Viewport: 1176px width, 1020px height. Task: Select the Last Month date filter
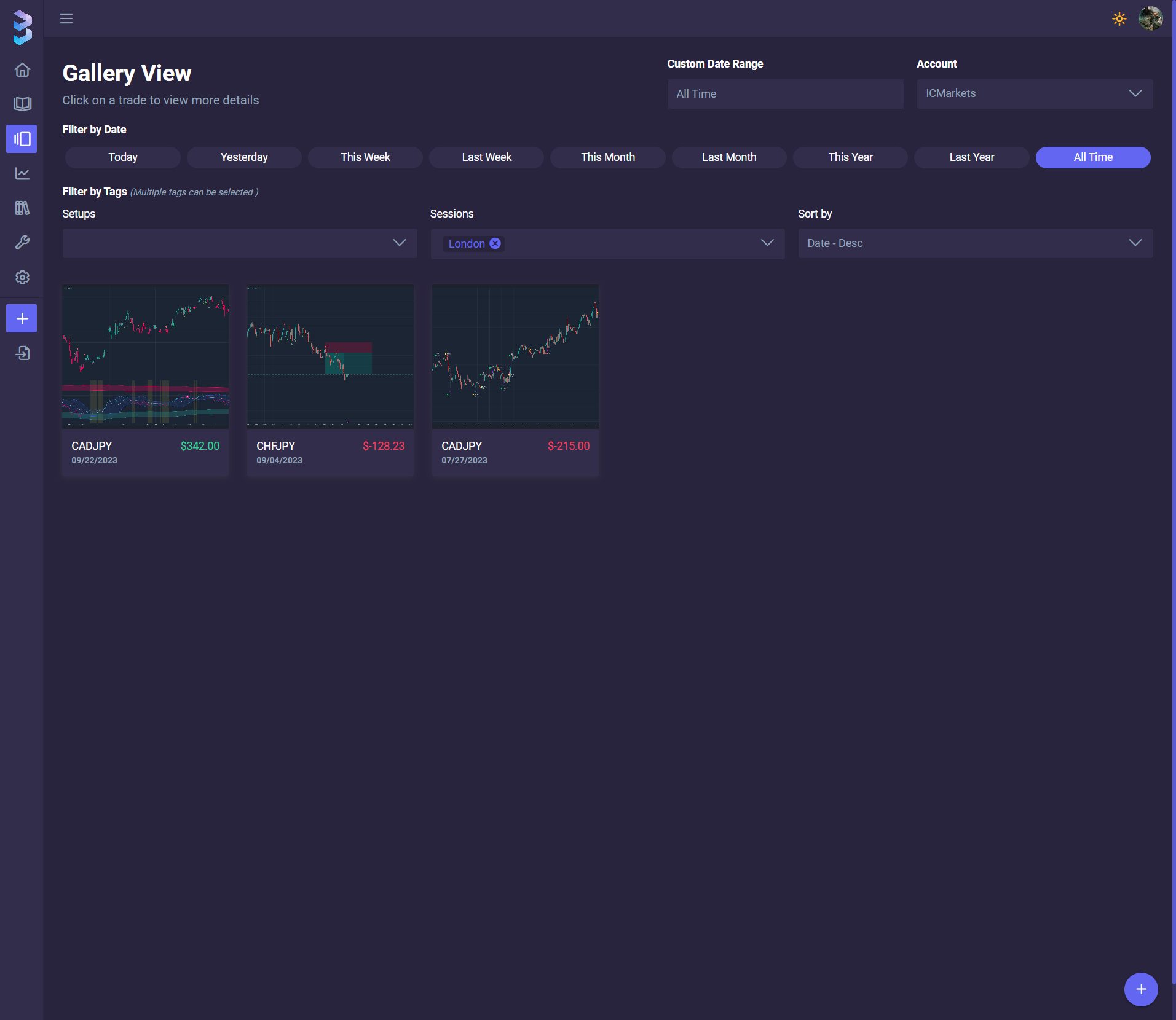click(729, 157)
